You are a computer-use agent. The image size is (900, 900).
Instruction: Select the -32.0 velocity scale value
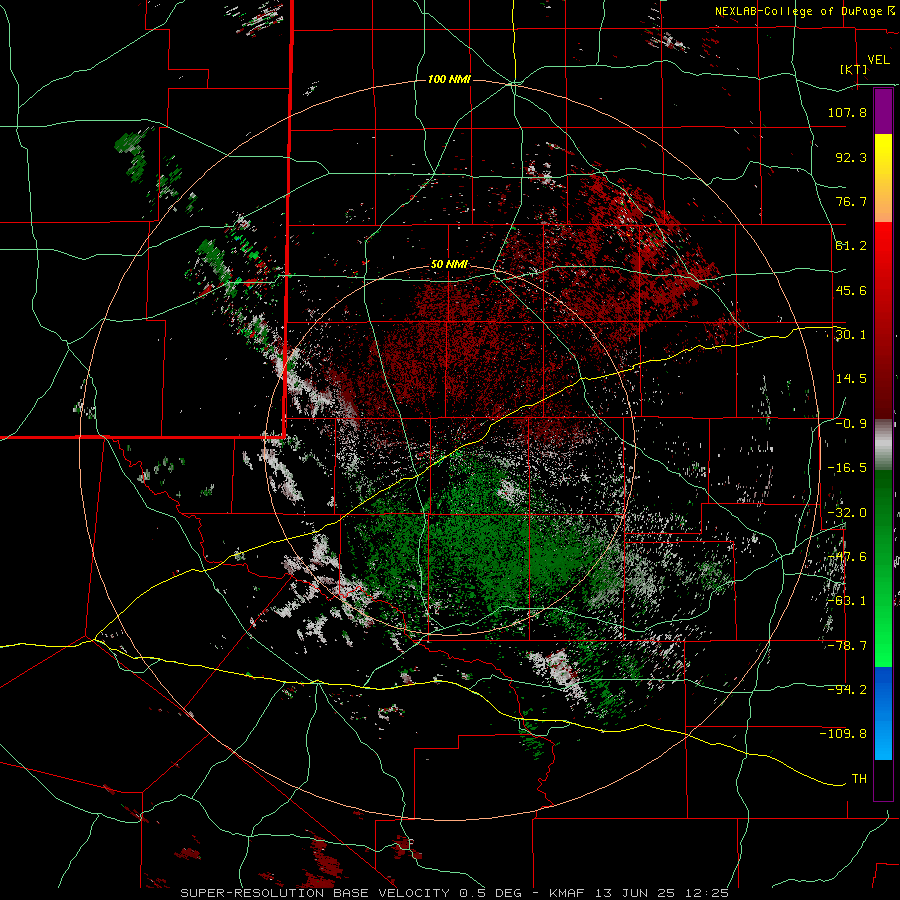tap(847, 513)
